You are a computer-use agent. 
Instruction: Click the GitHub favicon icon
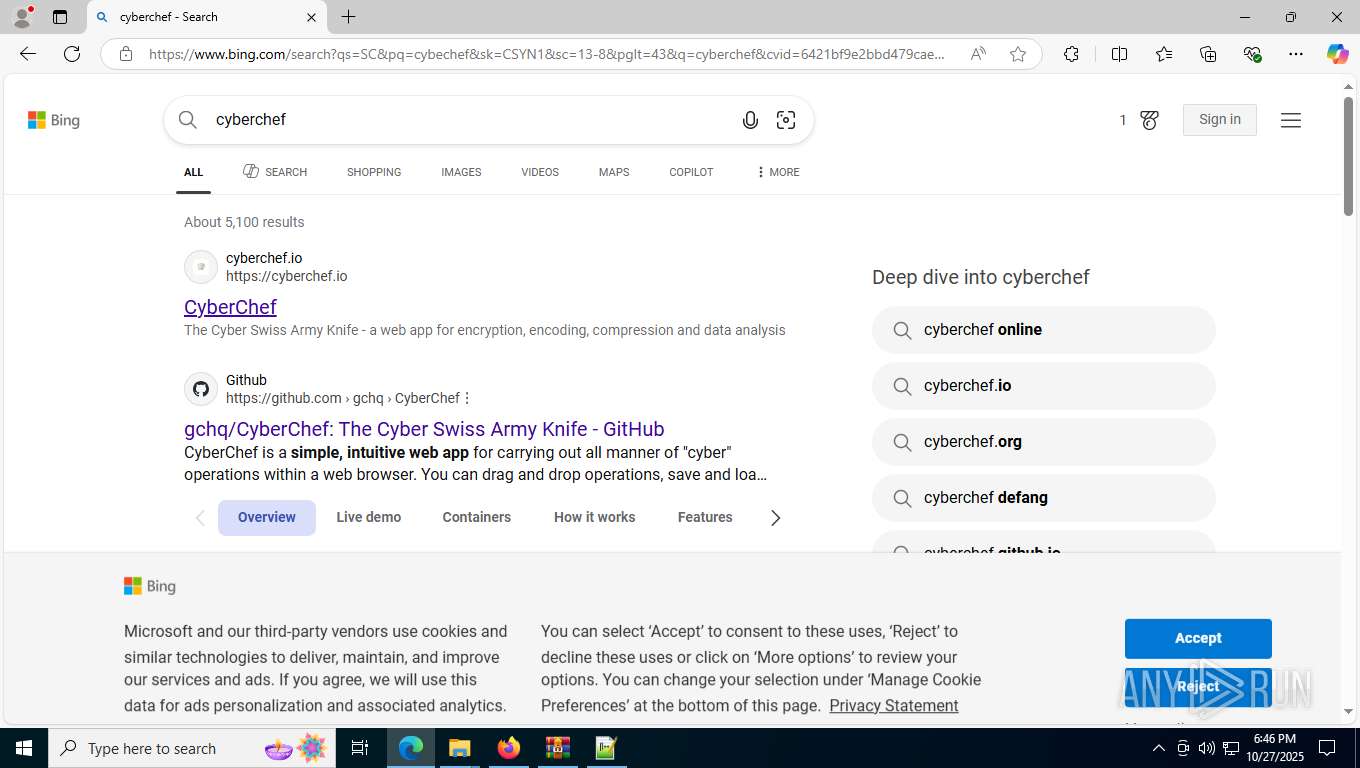[201, 389]
